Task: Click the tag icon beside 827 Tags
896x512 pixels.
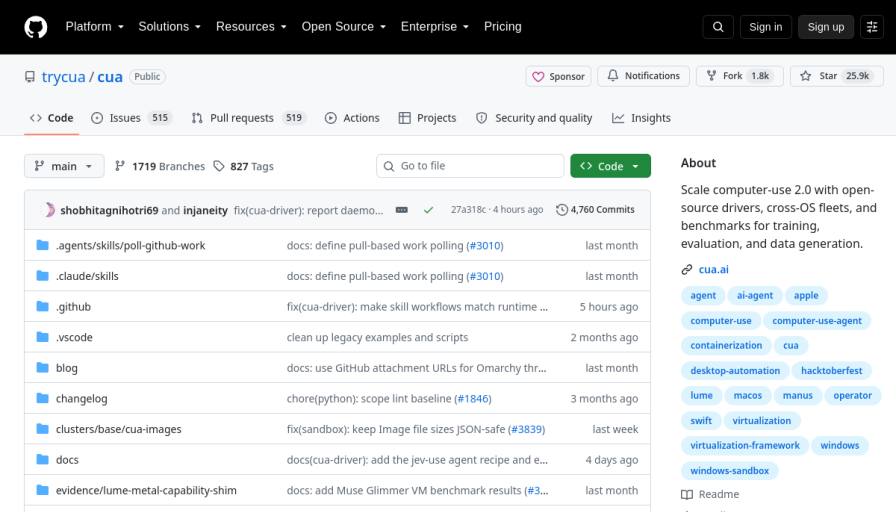Action: click(219, 166)
